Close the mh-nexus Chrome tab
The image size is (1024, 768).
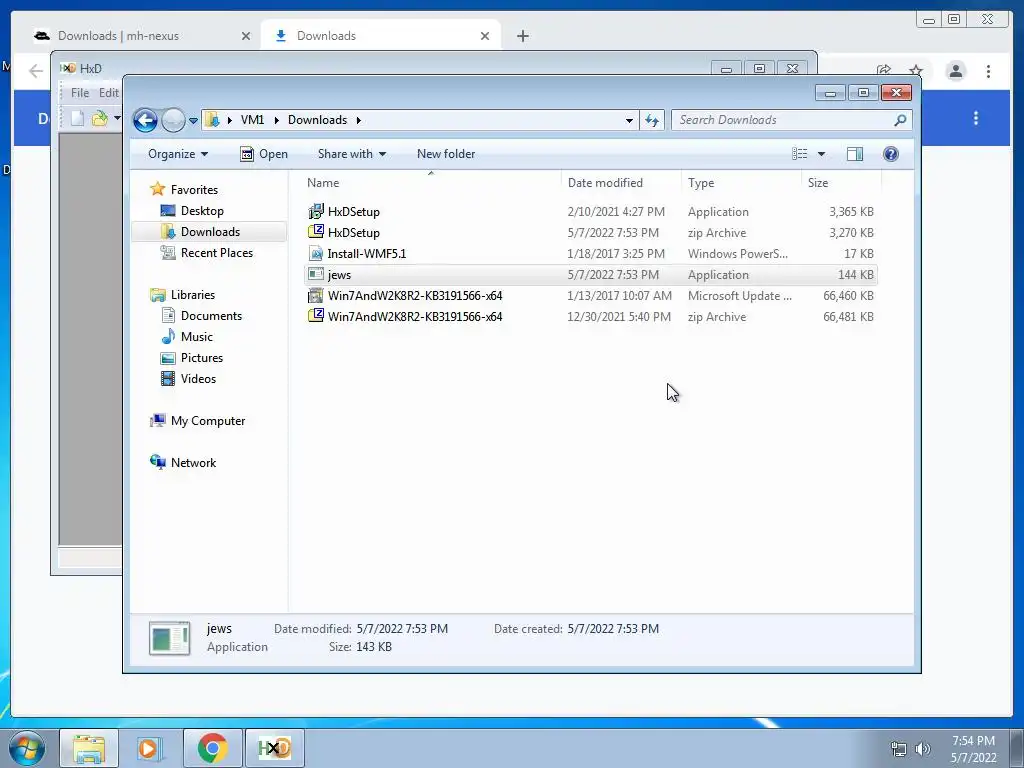246,36
